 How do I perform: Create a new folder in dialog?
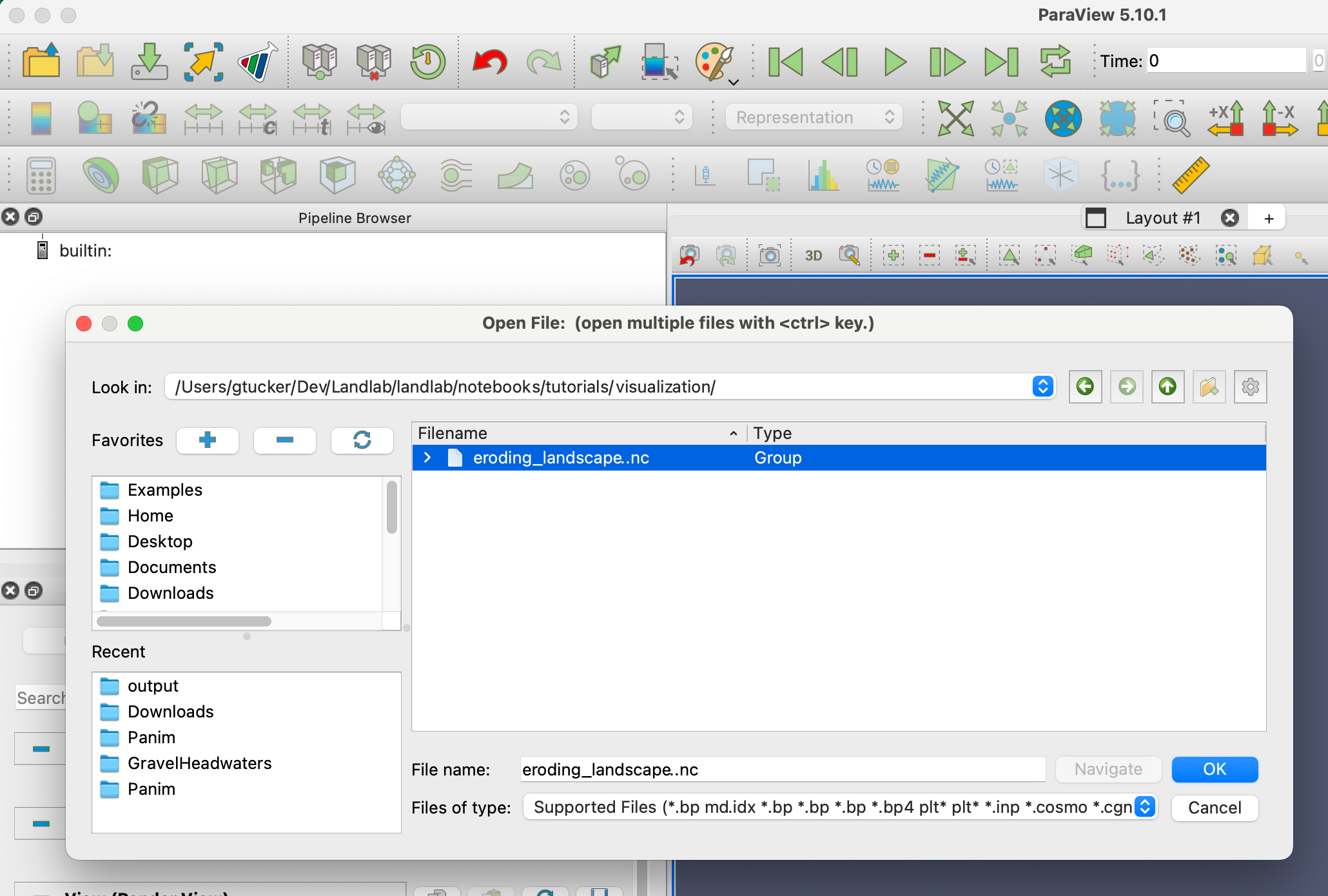click(1209, 387)
